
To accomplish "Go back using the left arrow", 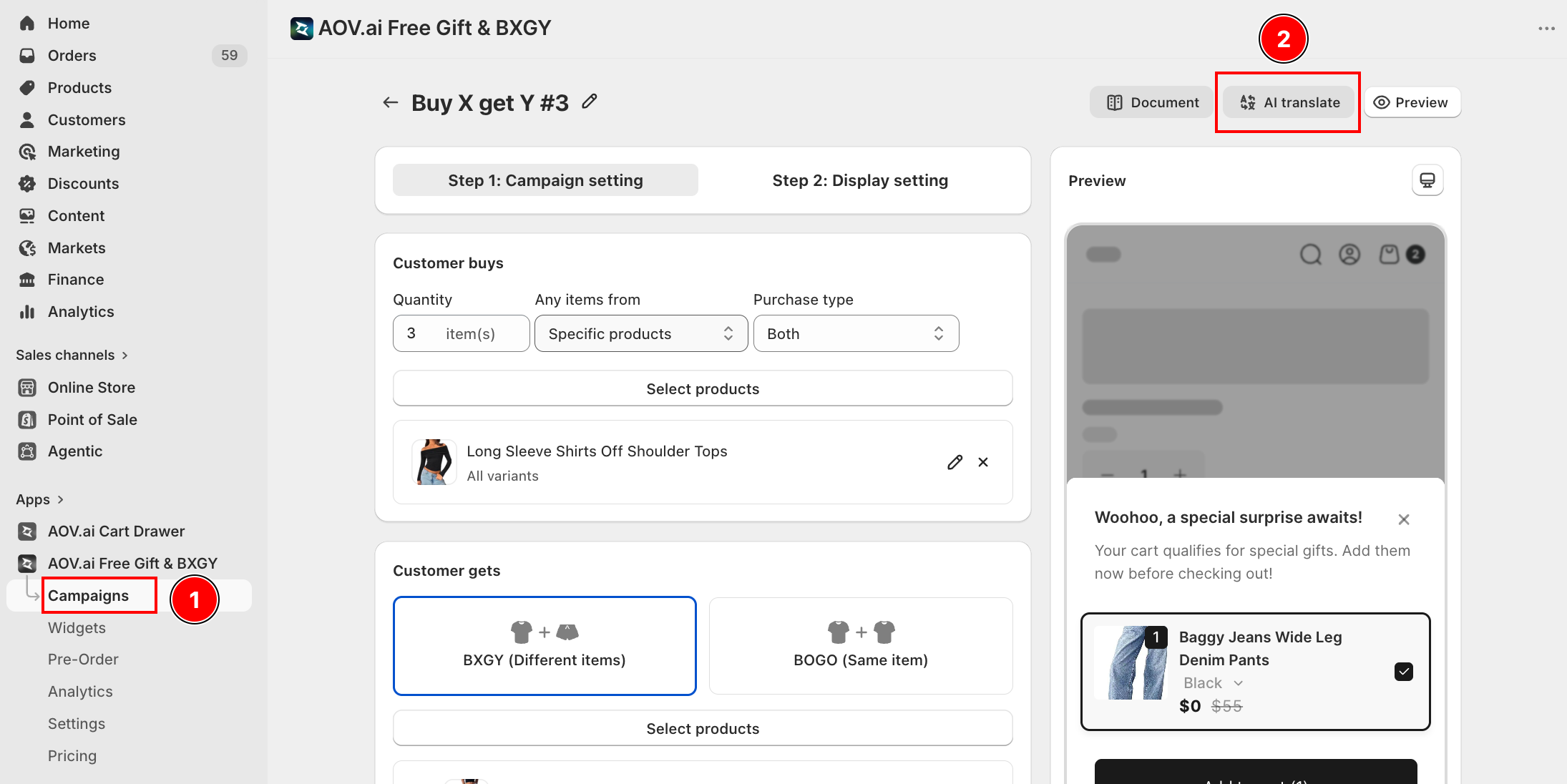I will (390, 102).
